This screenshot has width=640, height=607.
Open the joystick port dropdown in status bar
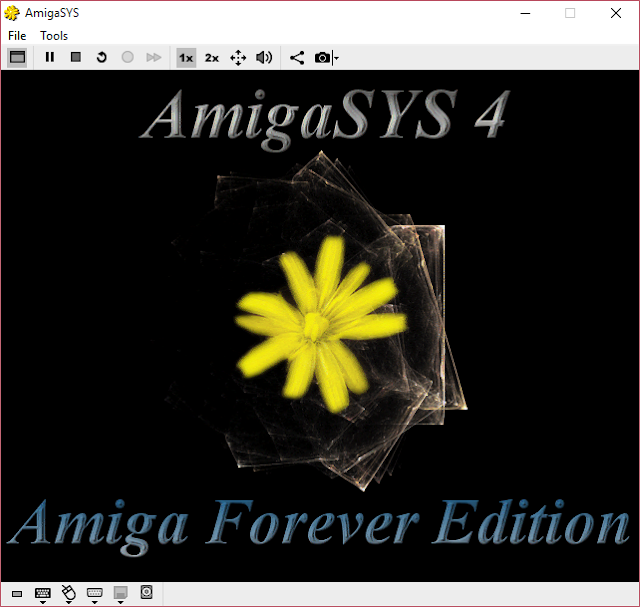click(95, 594)
